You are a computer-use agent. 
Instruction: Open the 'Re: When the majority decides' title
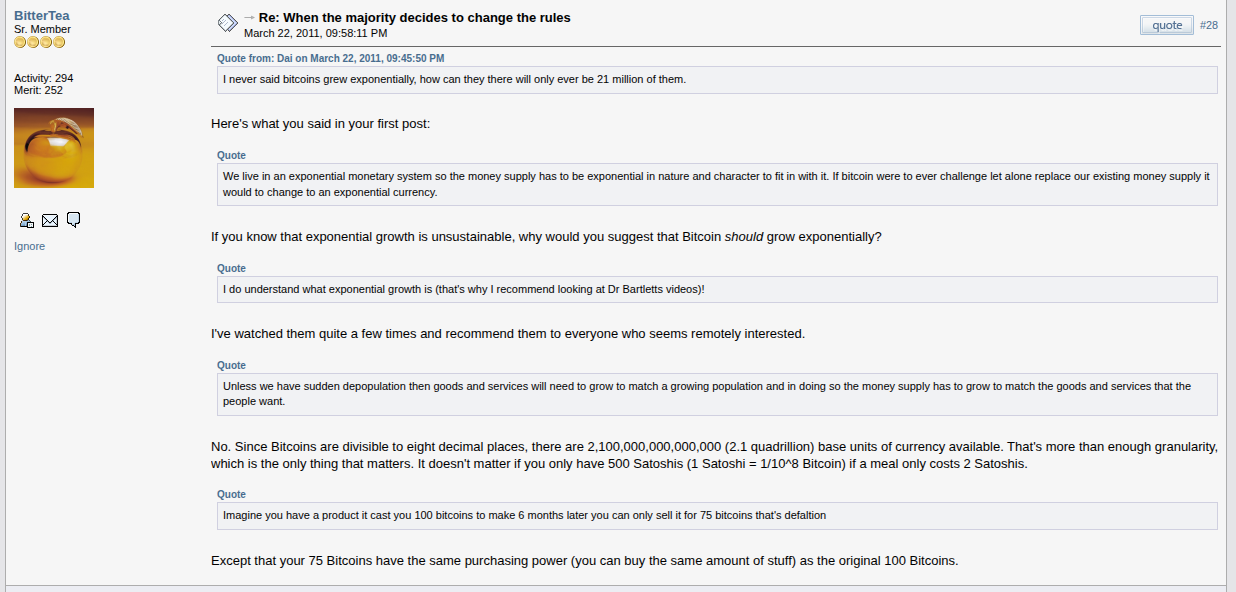coord(415,18)
